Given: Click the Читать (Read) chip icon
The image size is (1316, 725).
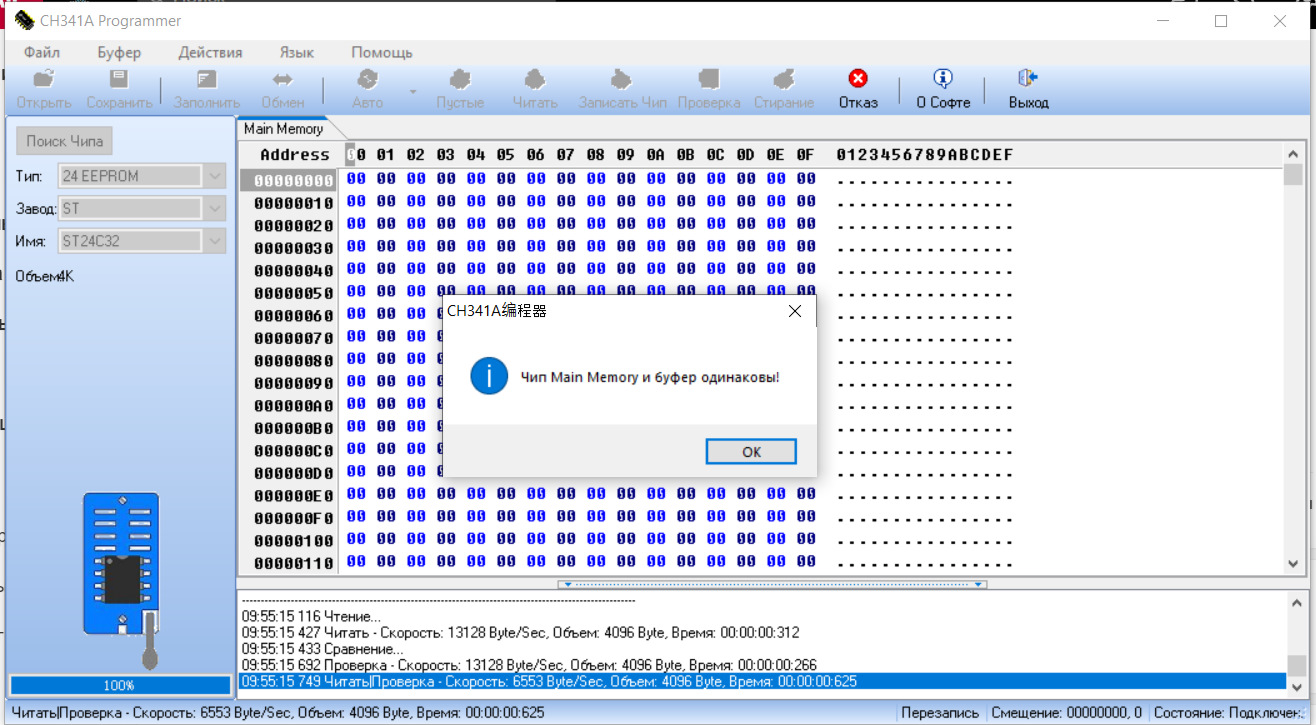Looking at the screenshot, I should 535,79.
